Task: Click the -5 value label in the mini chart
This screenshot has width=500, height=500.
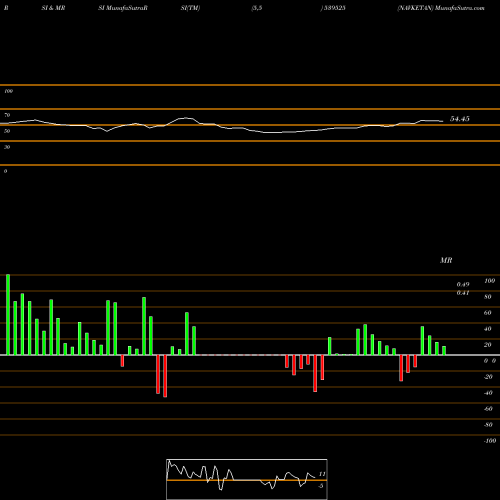Action: (x=321, y=486)
